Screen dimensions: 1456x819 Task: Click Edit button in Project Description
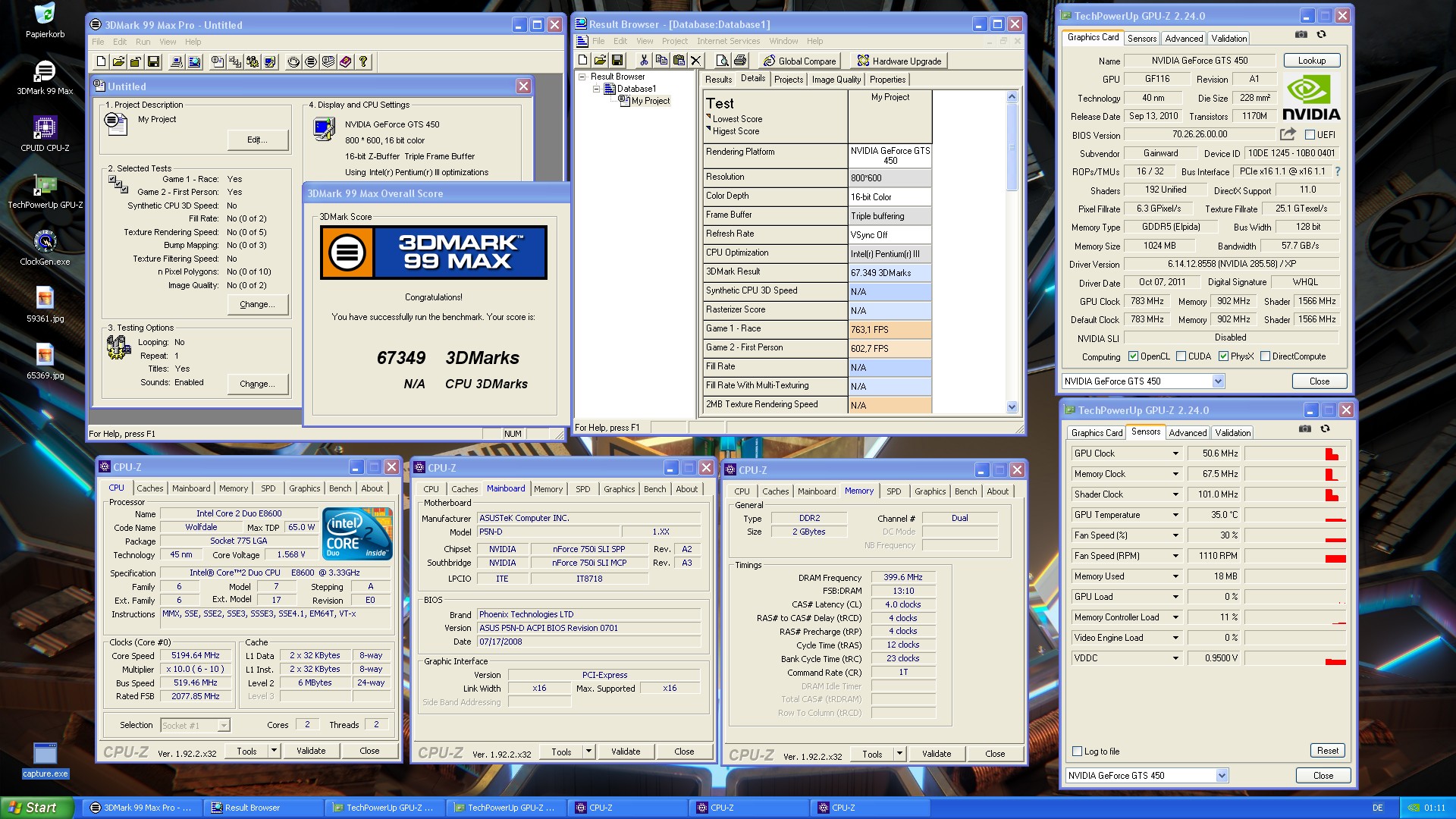[x=258, y=140]
